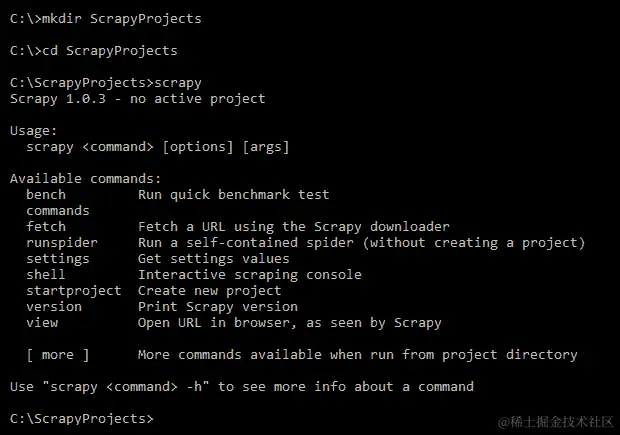Click the [ more ] entry
Image resolution: width=620 pixels, height=435 pixels.
coord(58,355)
